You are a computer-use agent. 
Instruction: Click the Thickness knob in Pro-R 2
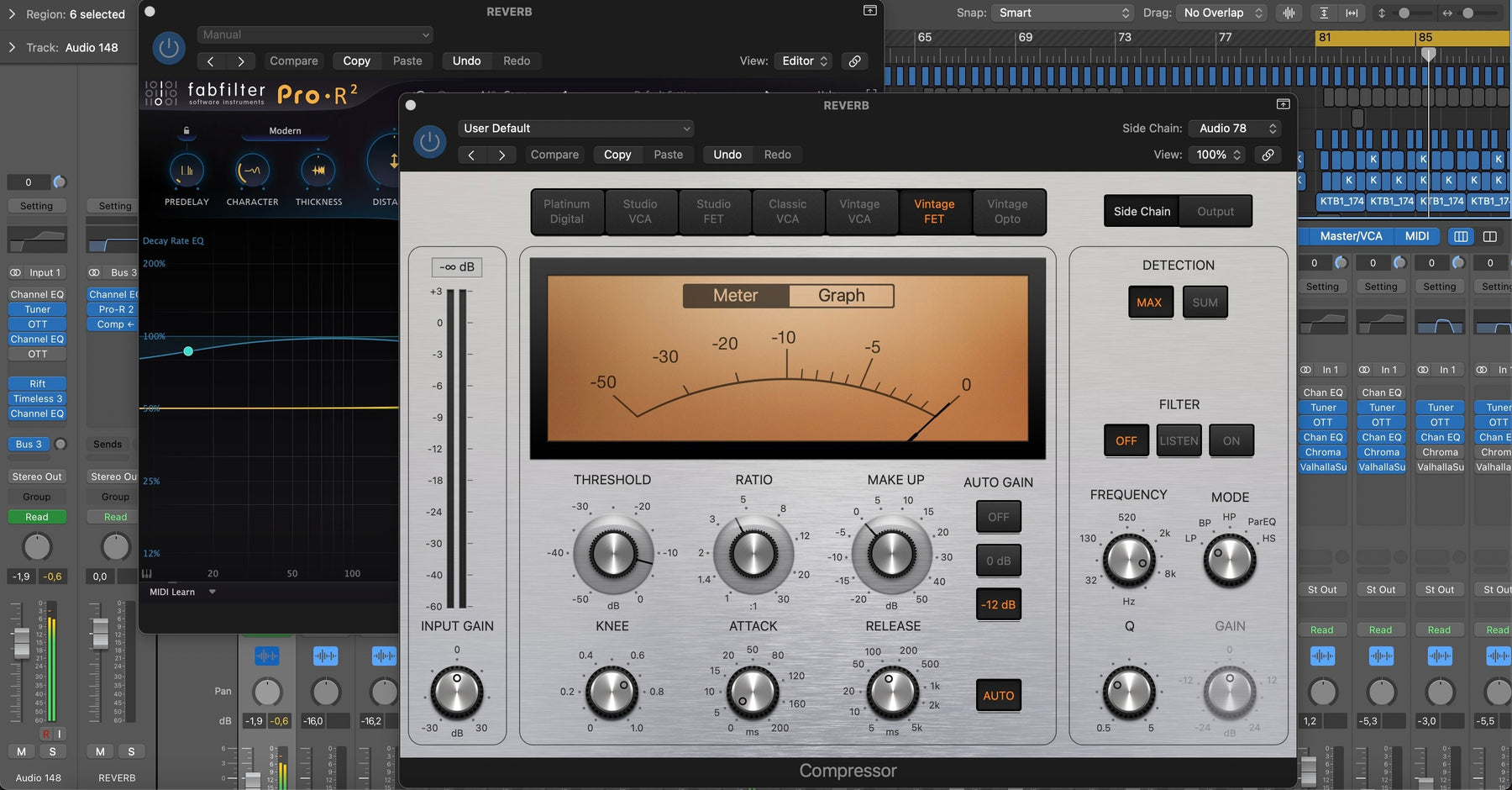[318, 171]
